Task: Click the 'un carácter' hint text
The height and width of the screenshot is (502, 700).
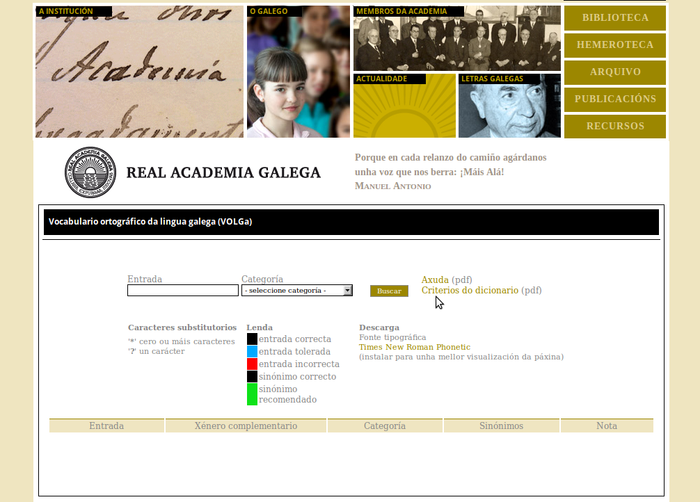Action: (x=156, y=351)
